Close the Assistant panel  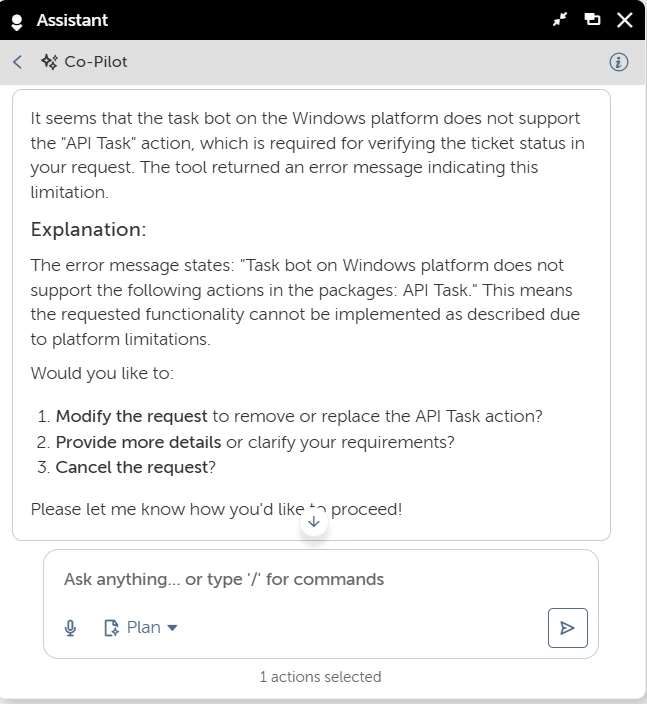625,20
